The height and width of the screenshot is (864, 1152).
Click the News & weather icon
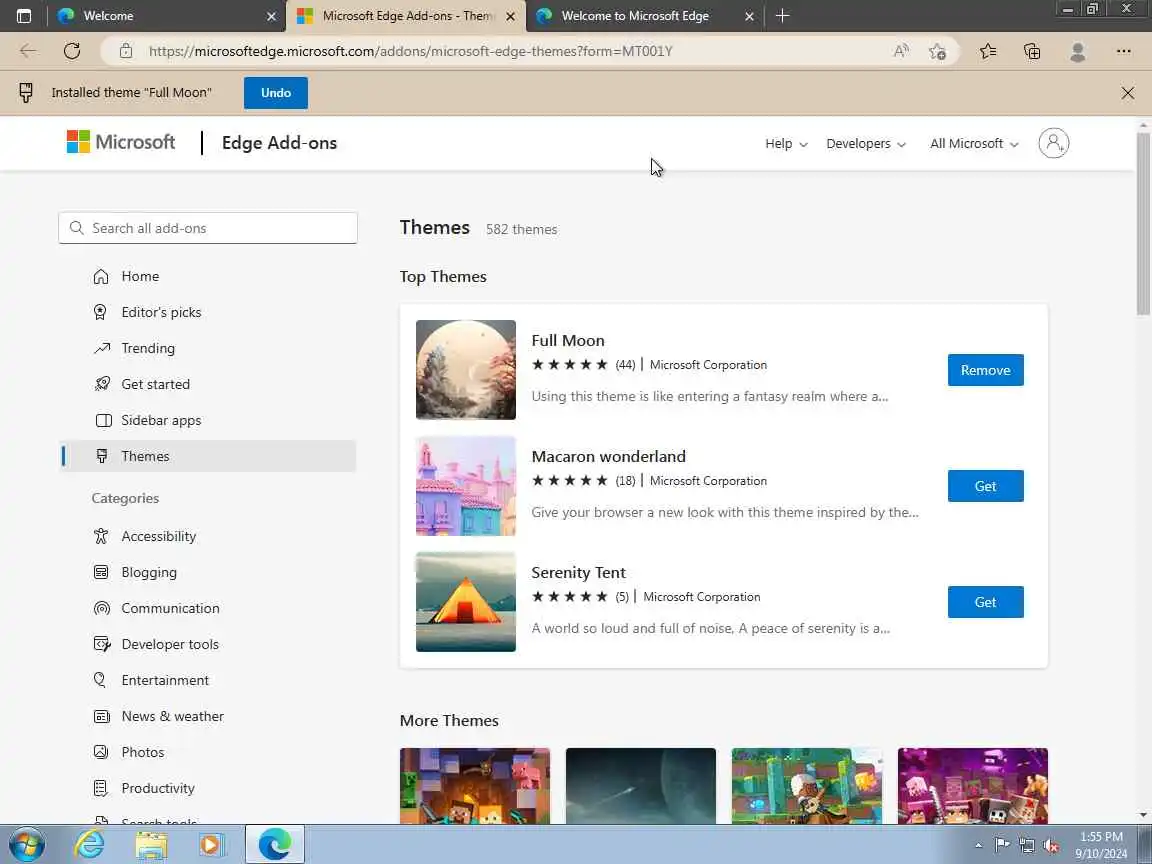coord(101,716)
